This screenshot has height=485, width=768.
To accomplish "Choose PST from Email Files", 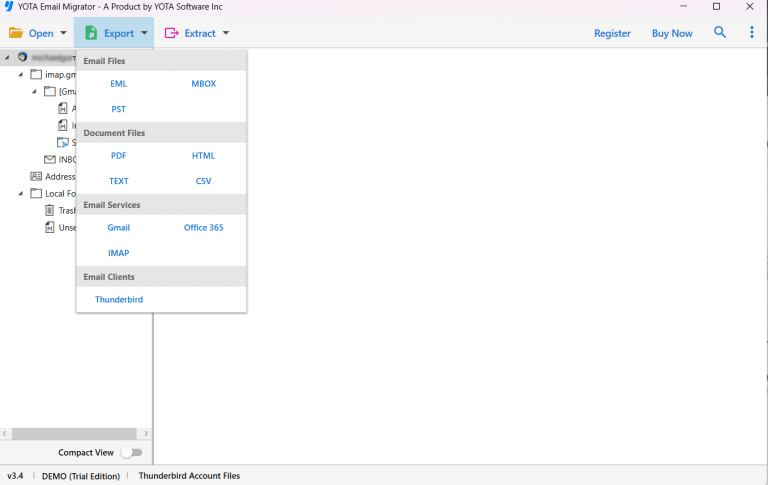I will [118, 109].
